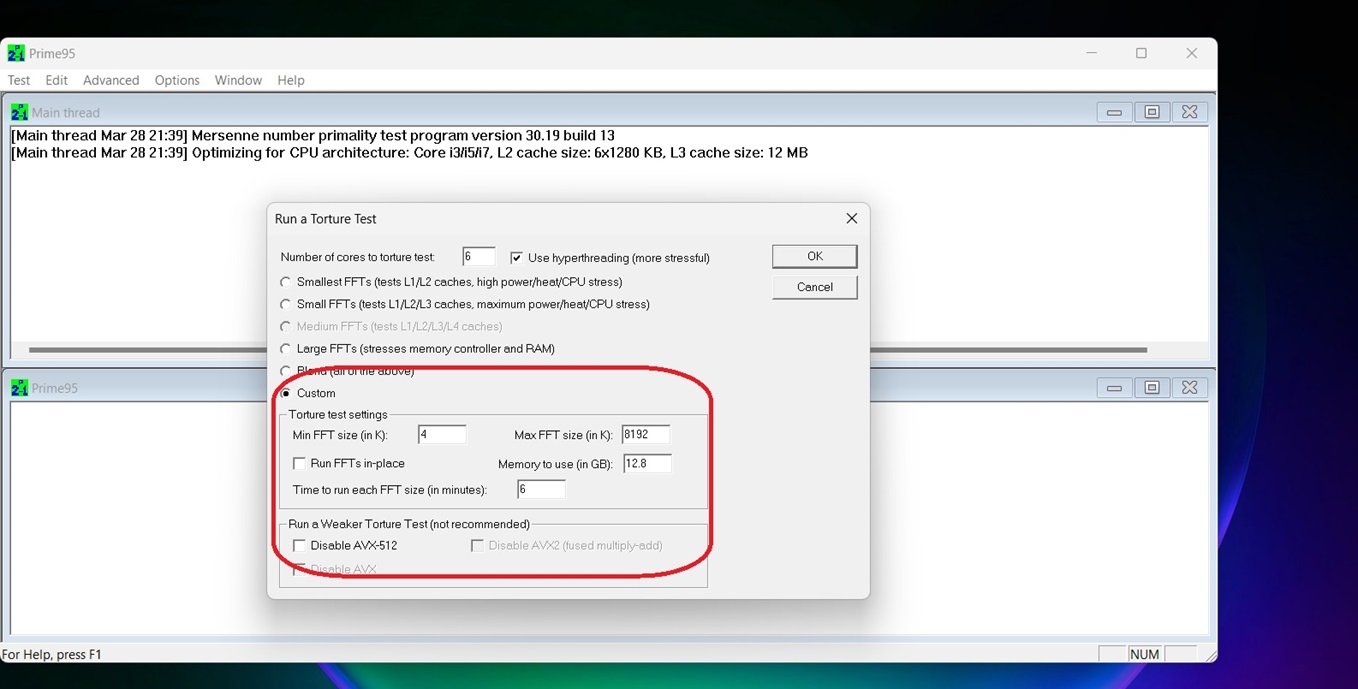Select the Blend radio option
This screenshot has width=1358, height=689.
click(x=286, y=371)
